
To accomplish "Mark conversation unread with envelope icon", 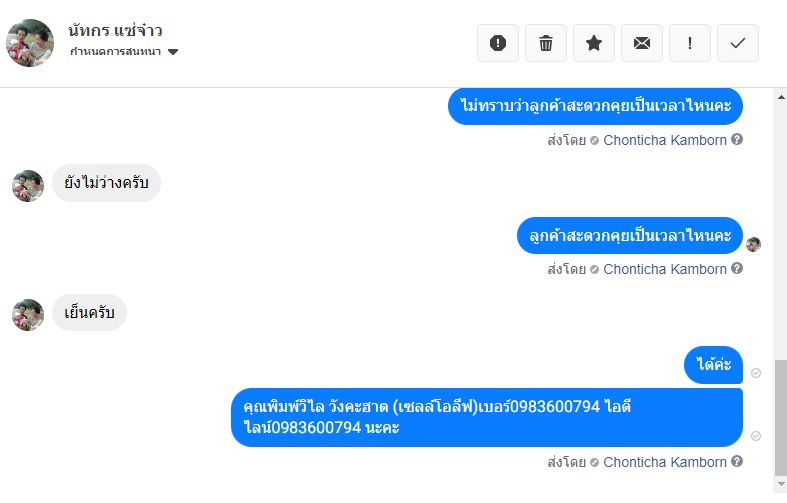I will 642,43.
